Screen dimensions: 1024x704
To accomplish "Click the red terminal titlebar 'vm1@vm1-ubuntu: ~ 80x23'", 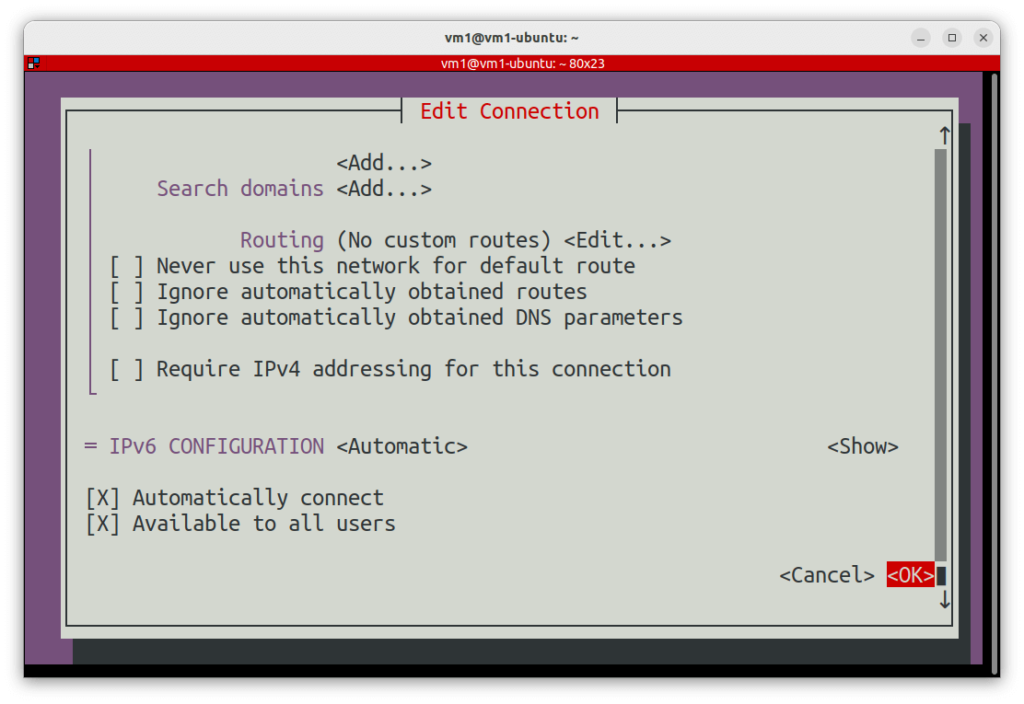I will (x=522, y=63).
